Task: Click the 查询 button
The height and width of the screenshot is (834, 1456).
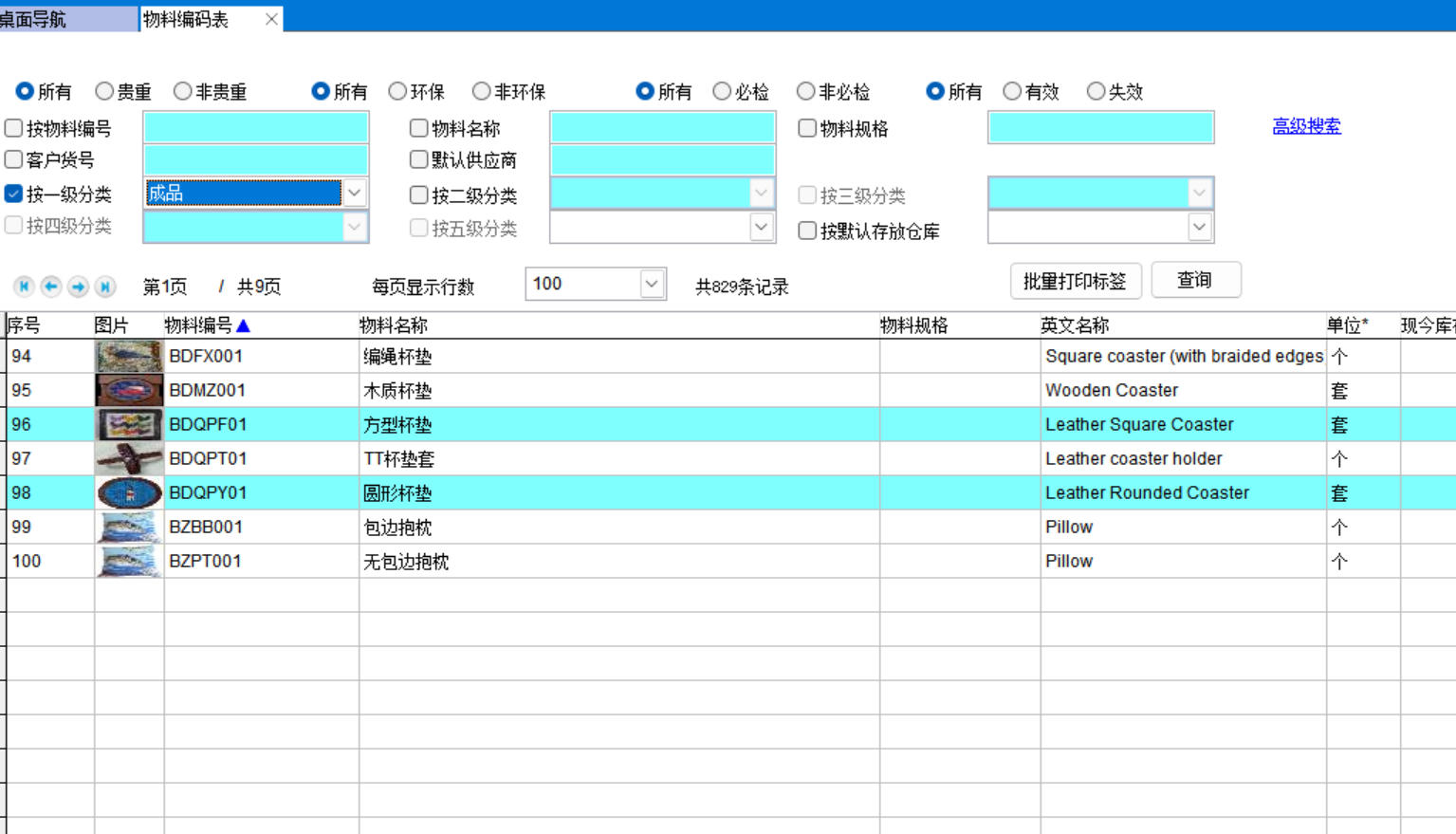Action: (1195, 280)
